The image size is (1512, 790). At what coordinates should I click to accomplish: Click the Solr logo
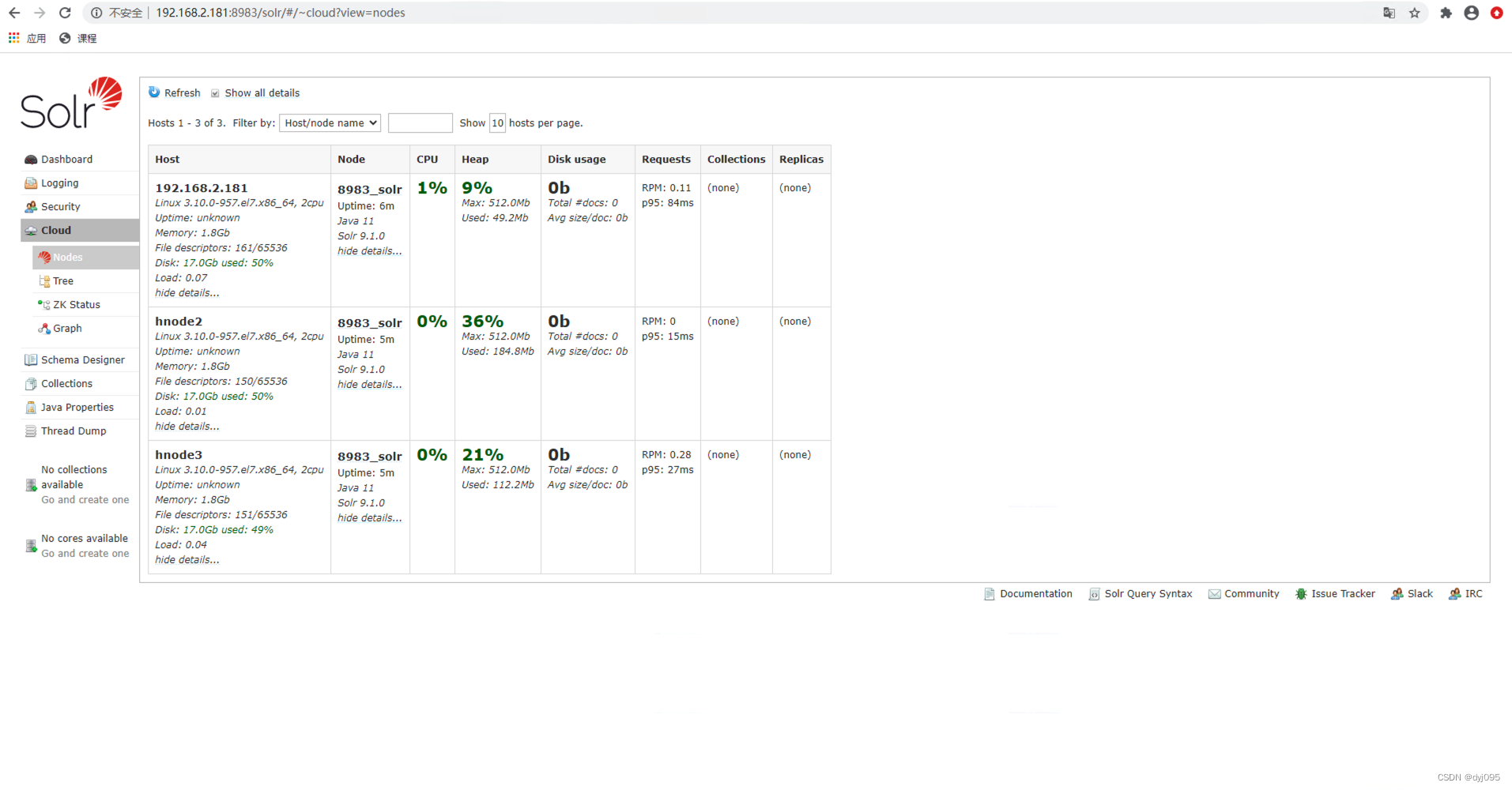72,103
